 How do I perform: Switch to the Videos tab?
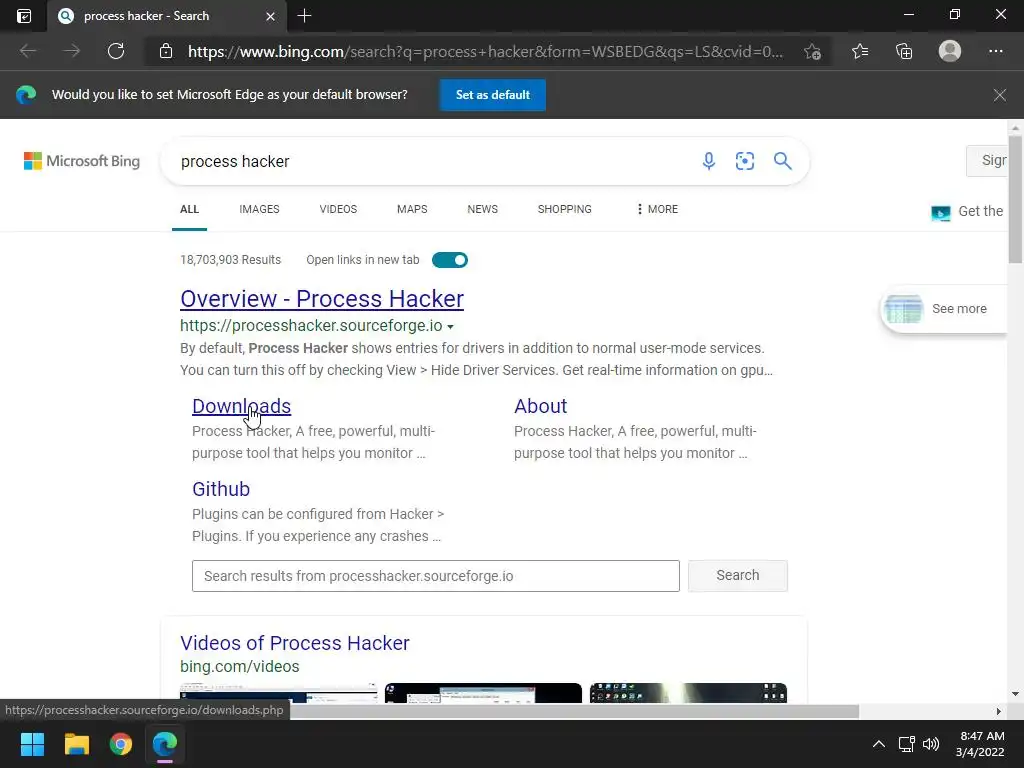(x=338, y=209)
